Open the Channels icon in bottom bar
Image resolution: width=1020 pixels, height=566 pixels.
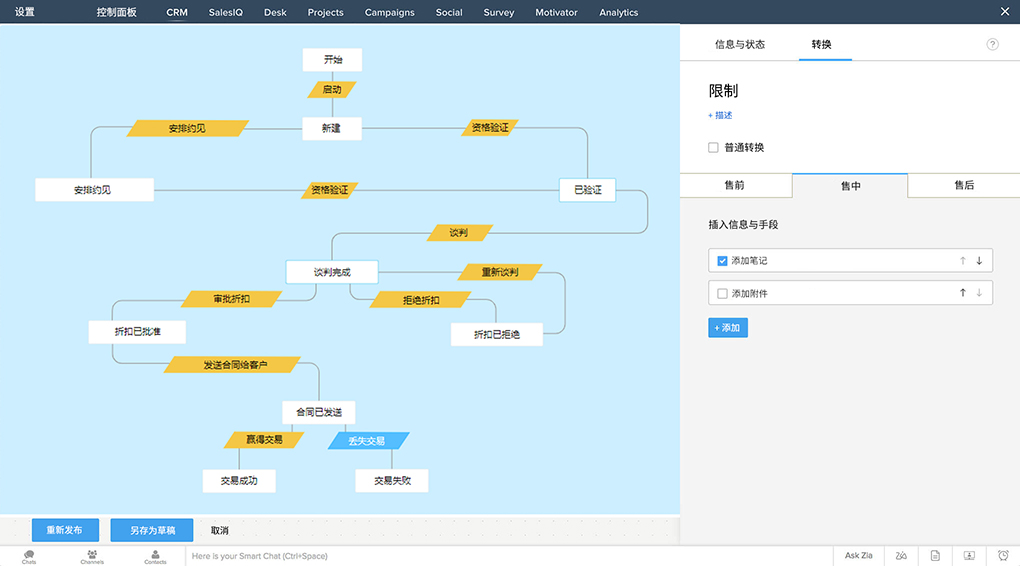point(92,556)
